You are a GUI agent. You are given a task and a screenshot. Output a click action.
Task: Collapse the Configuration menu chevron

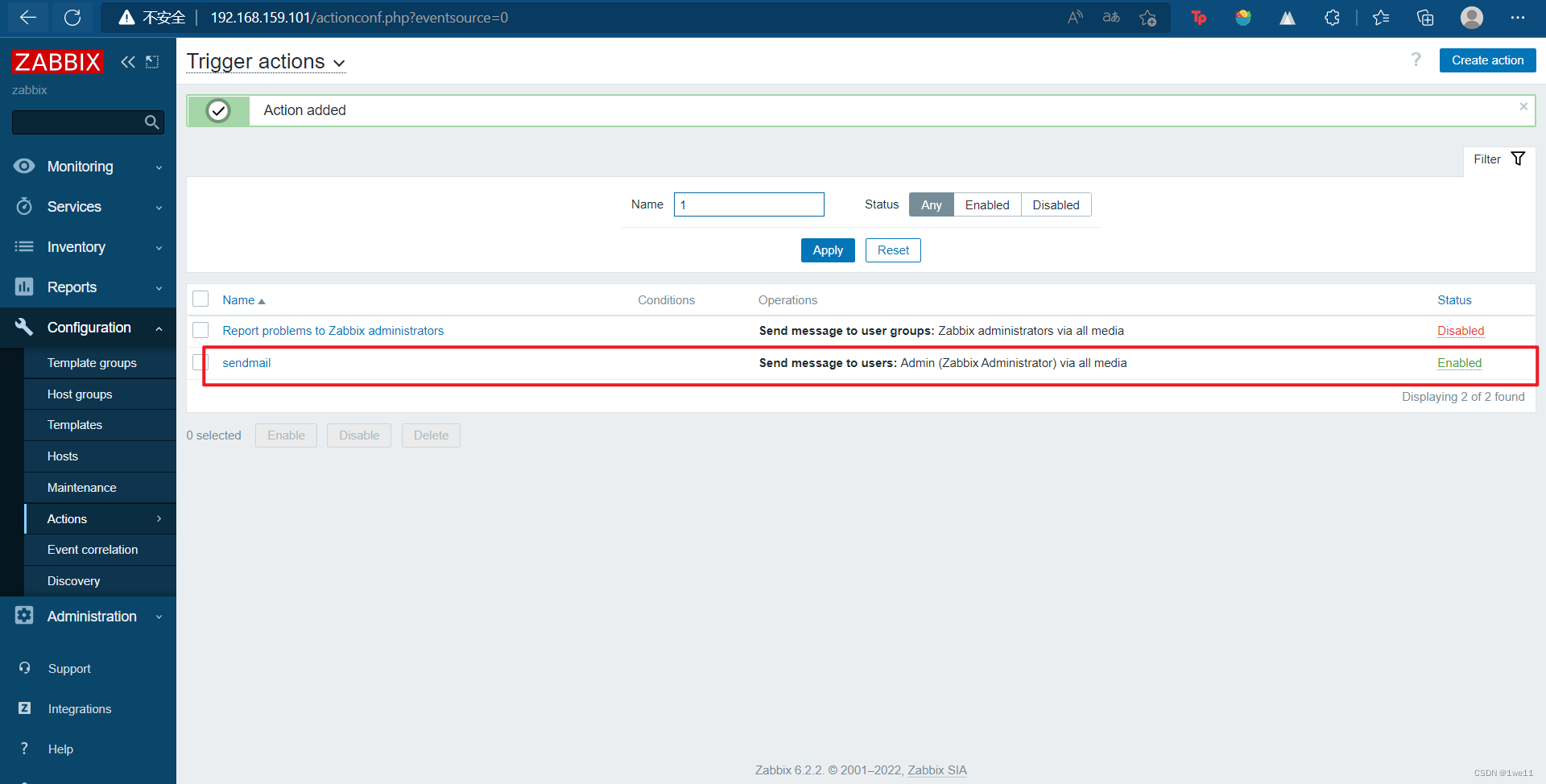(159, 328)
